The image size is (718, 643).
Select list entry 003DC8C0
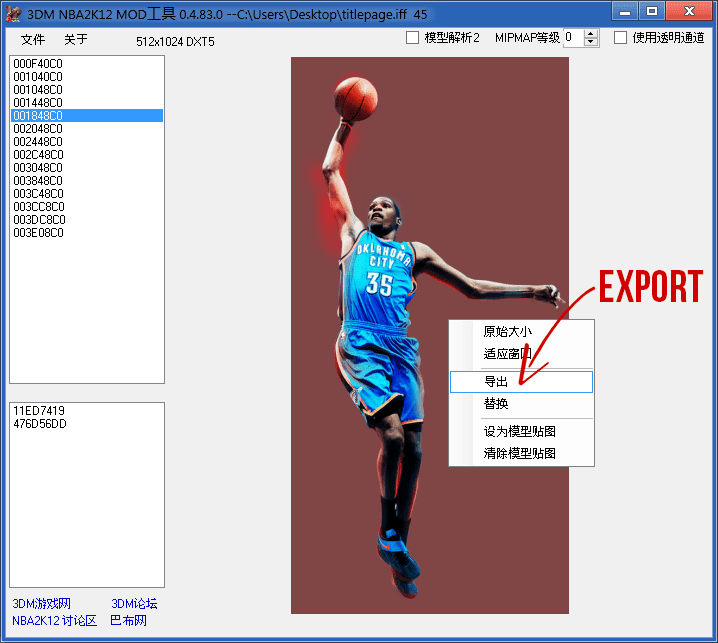coord(87,220)
